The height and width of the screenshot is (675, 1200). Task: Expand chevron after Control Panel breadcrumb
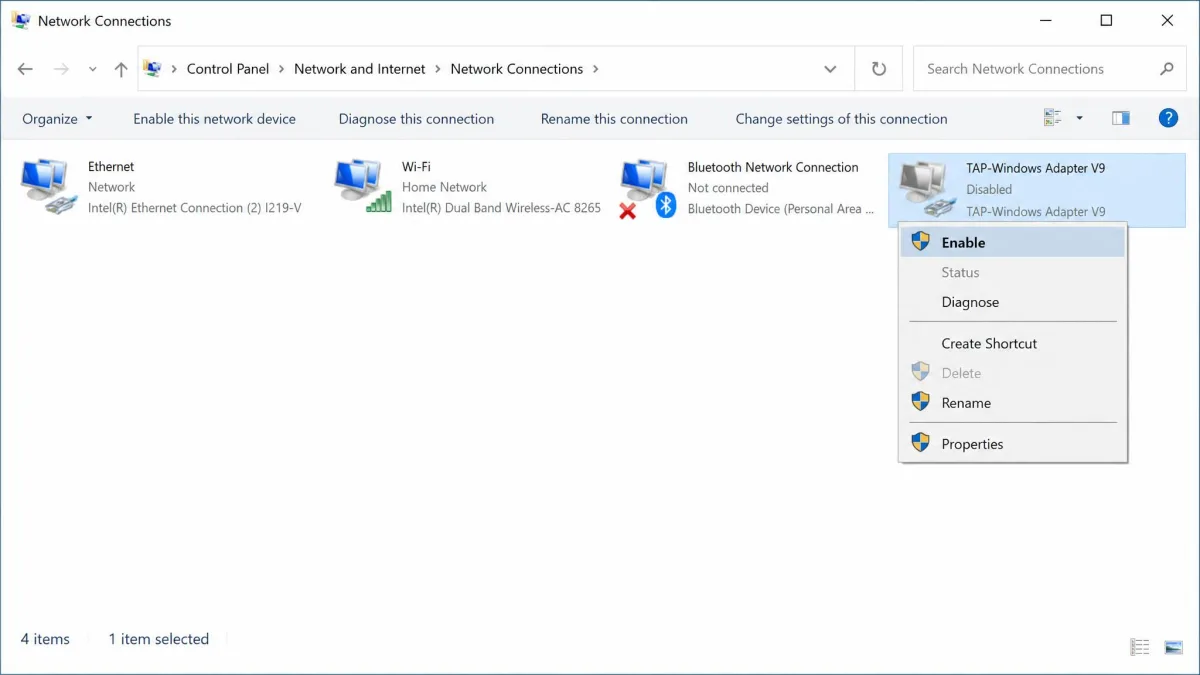coord(281,69)
